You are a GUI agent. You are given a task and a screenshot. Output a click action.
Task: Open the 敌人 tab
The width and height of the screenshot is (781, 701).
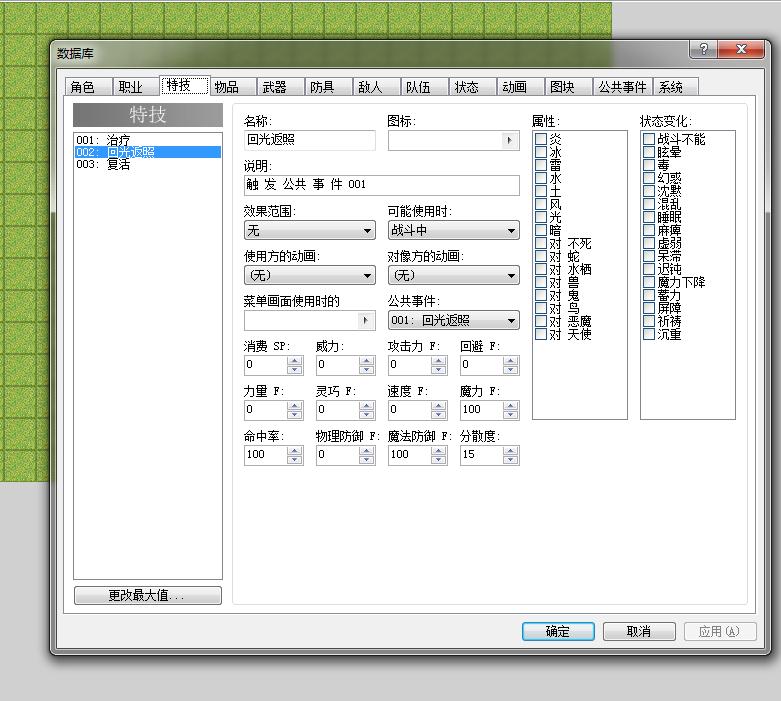pos(376,87)
